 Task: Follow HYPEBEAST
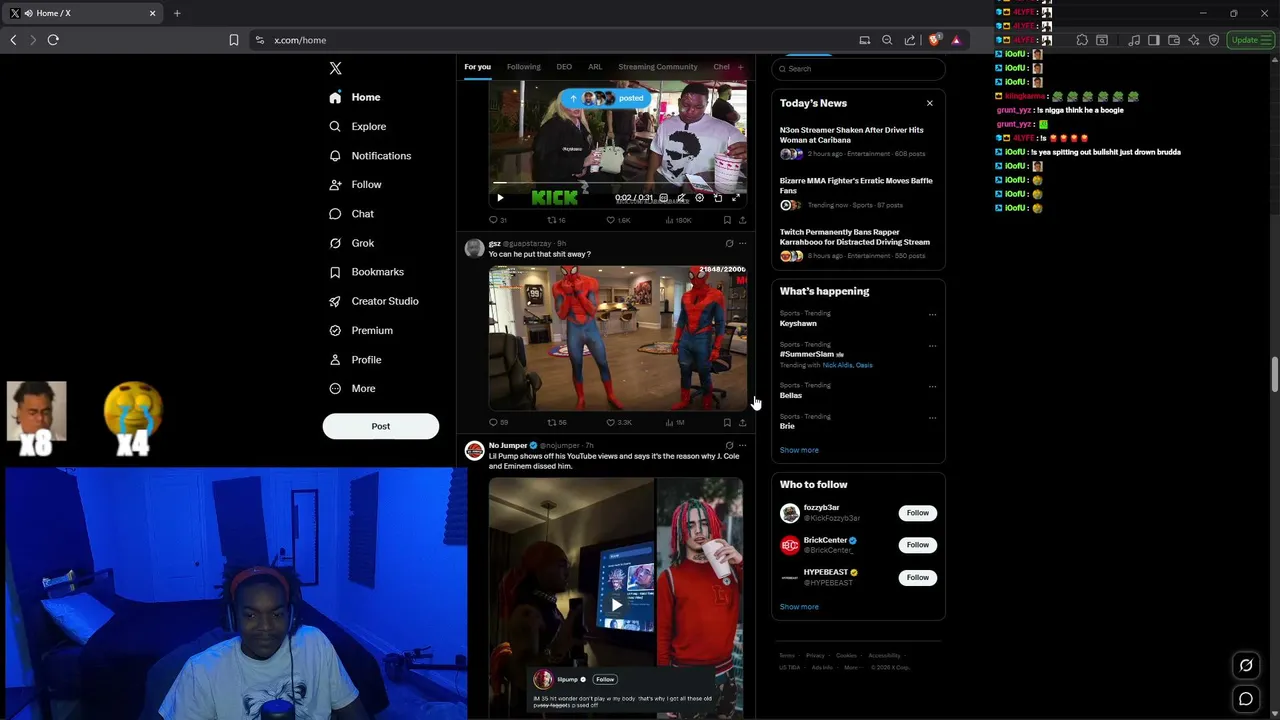coord(918,577)
